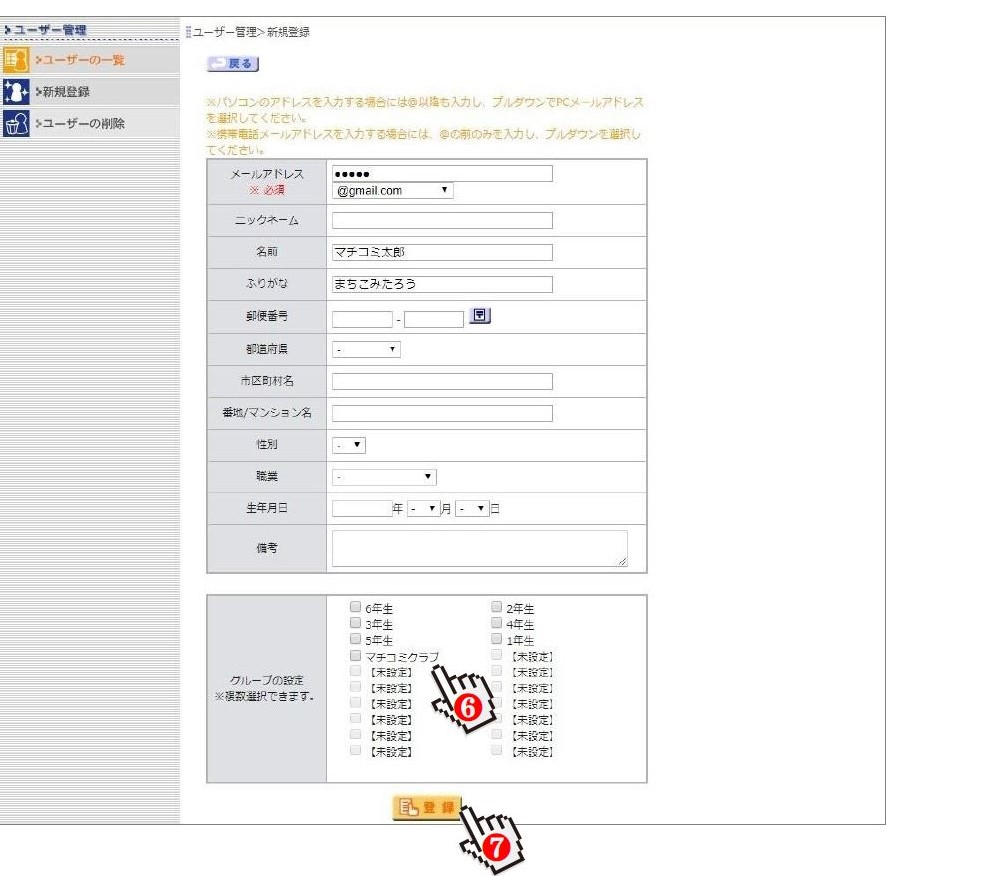Screen dimensions: 991x876
Task: Choose birth month from the 月 dropdown
Action: pos(423,509)
